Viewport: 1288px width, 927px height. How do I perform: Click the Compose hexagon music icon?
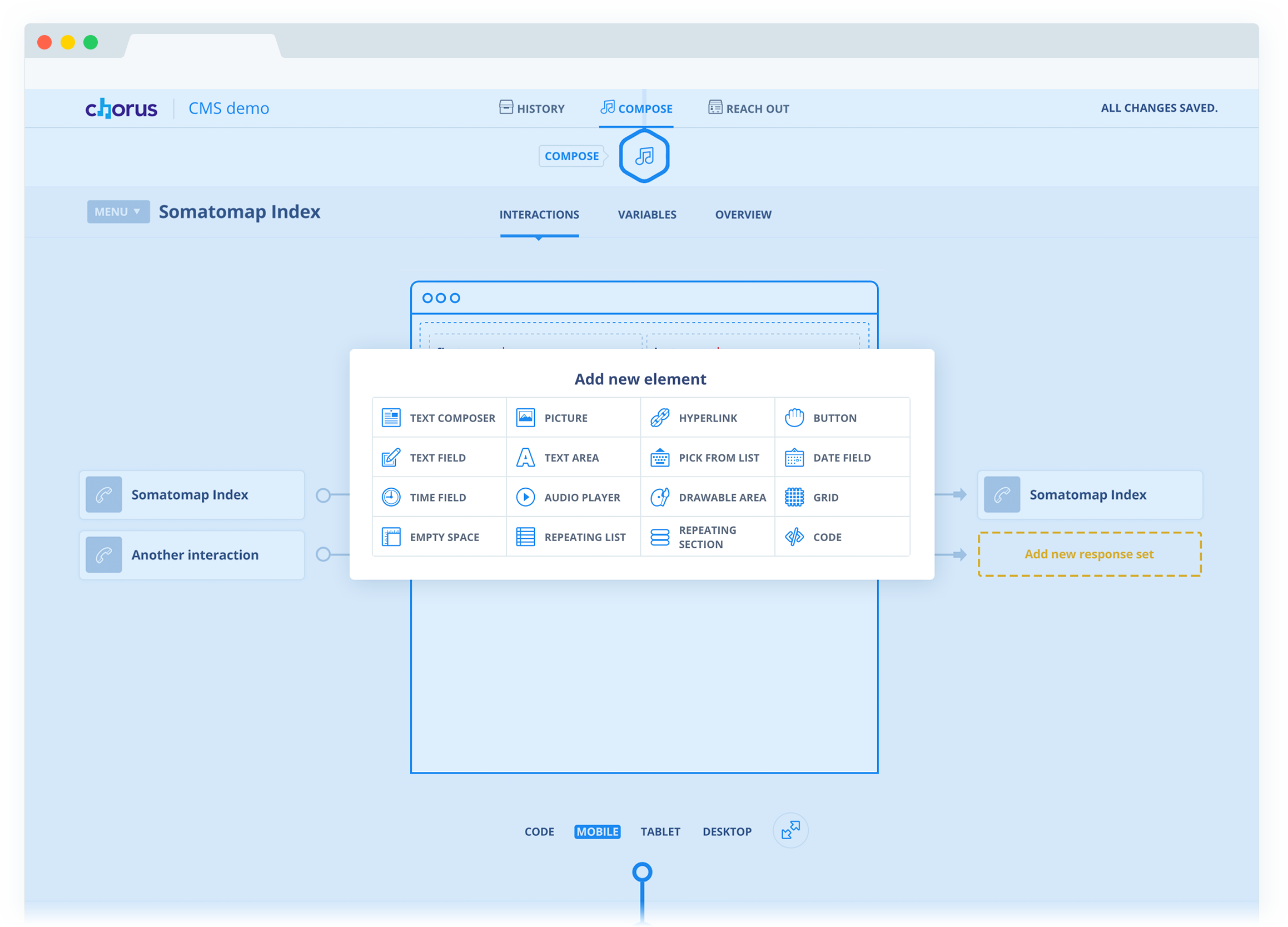coord(644,156)
